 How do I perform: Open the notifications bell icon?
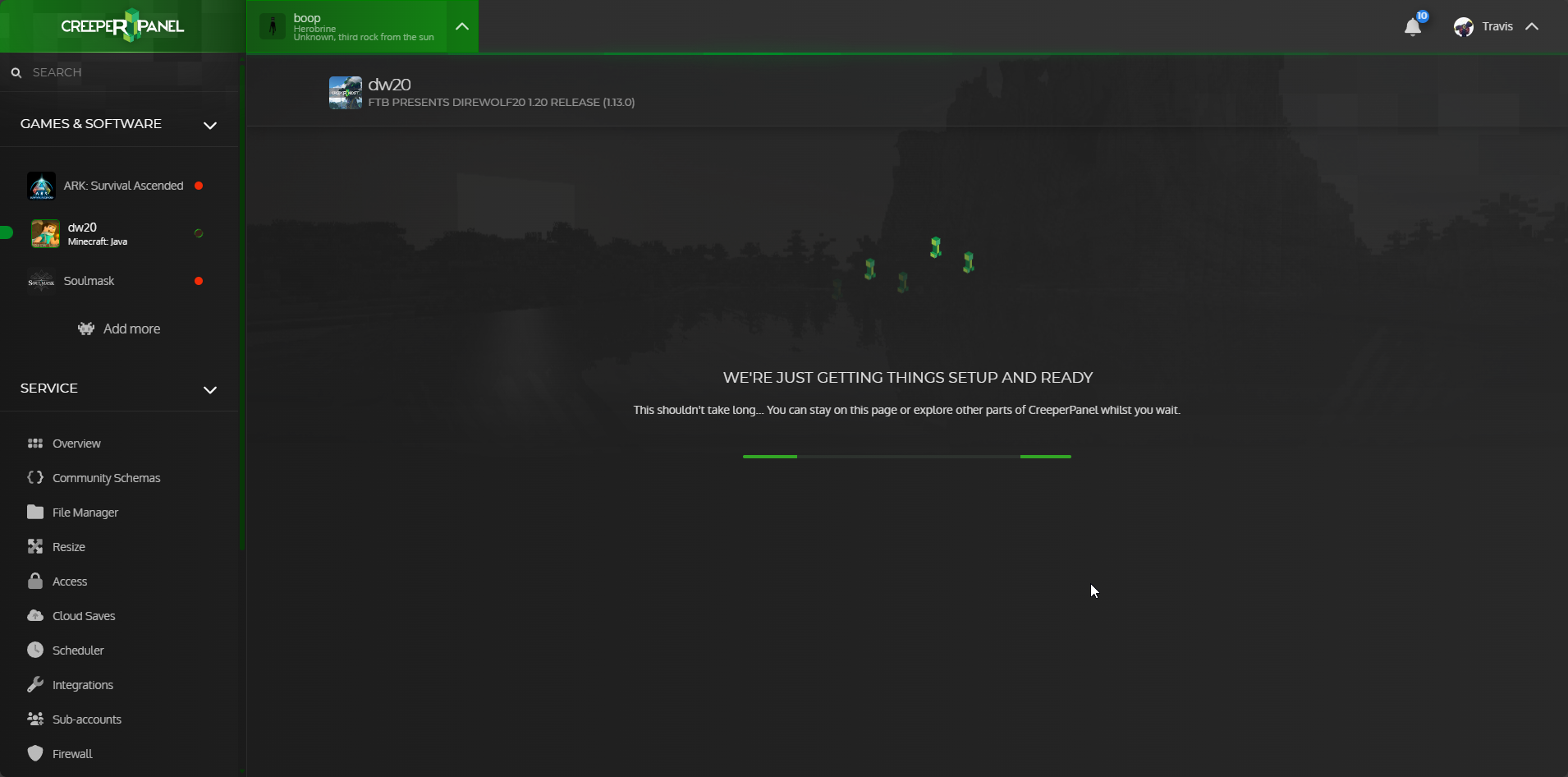tap(1412, 27)
